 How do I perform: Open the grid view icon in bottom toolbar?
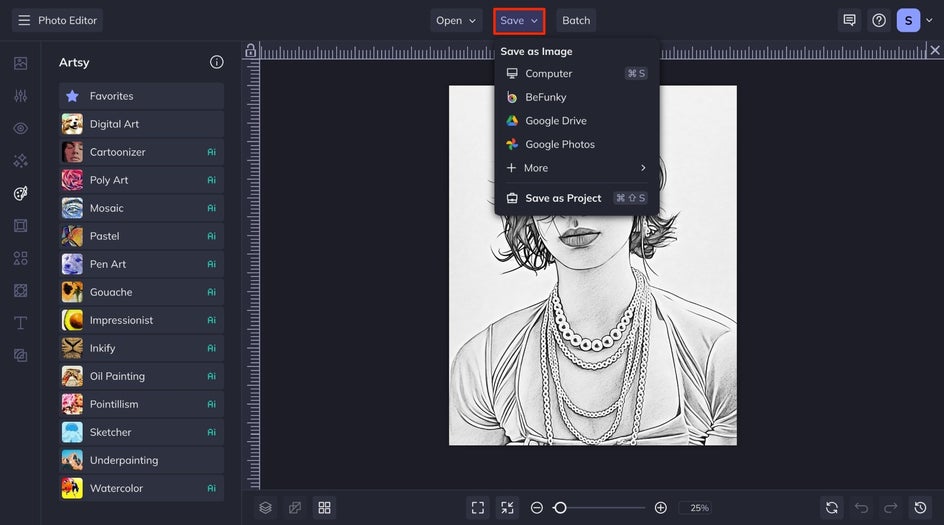324,508
